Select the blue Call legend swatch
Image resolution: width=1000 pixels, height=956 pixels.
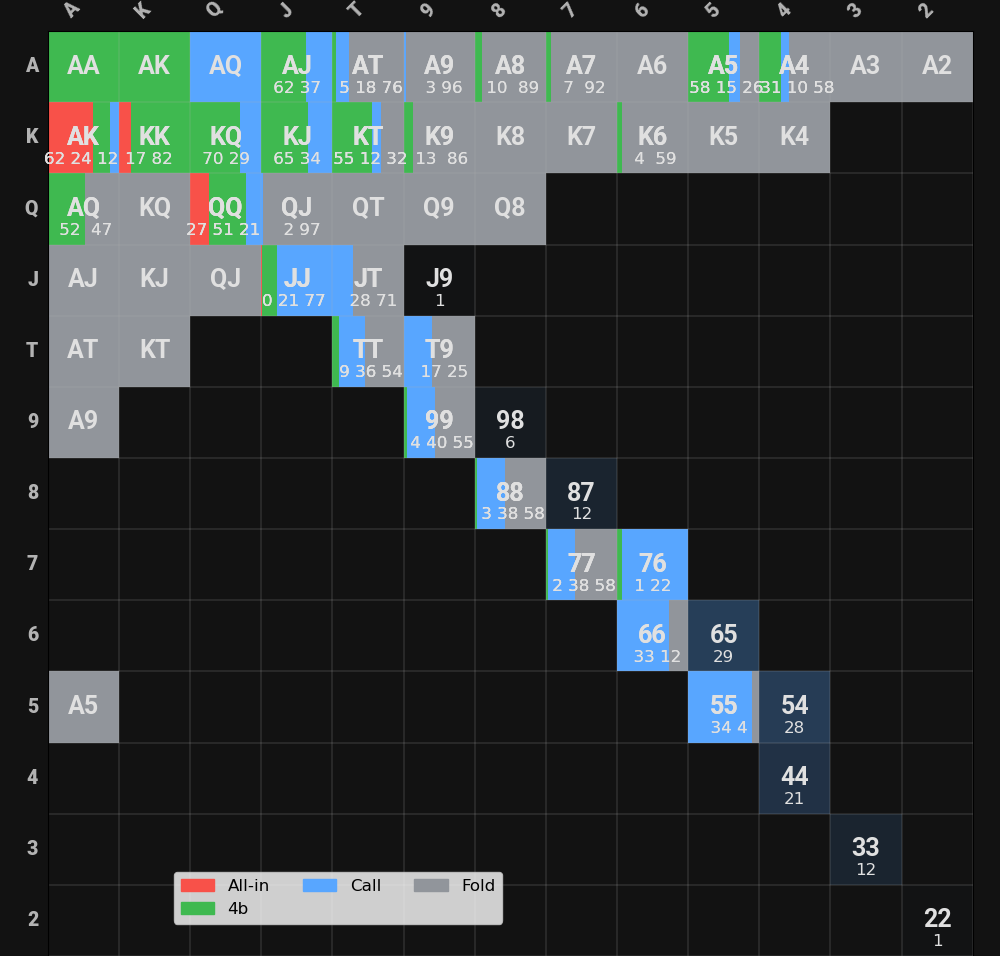pyautogui.click(x=320, y=885)
